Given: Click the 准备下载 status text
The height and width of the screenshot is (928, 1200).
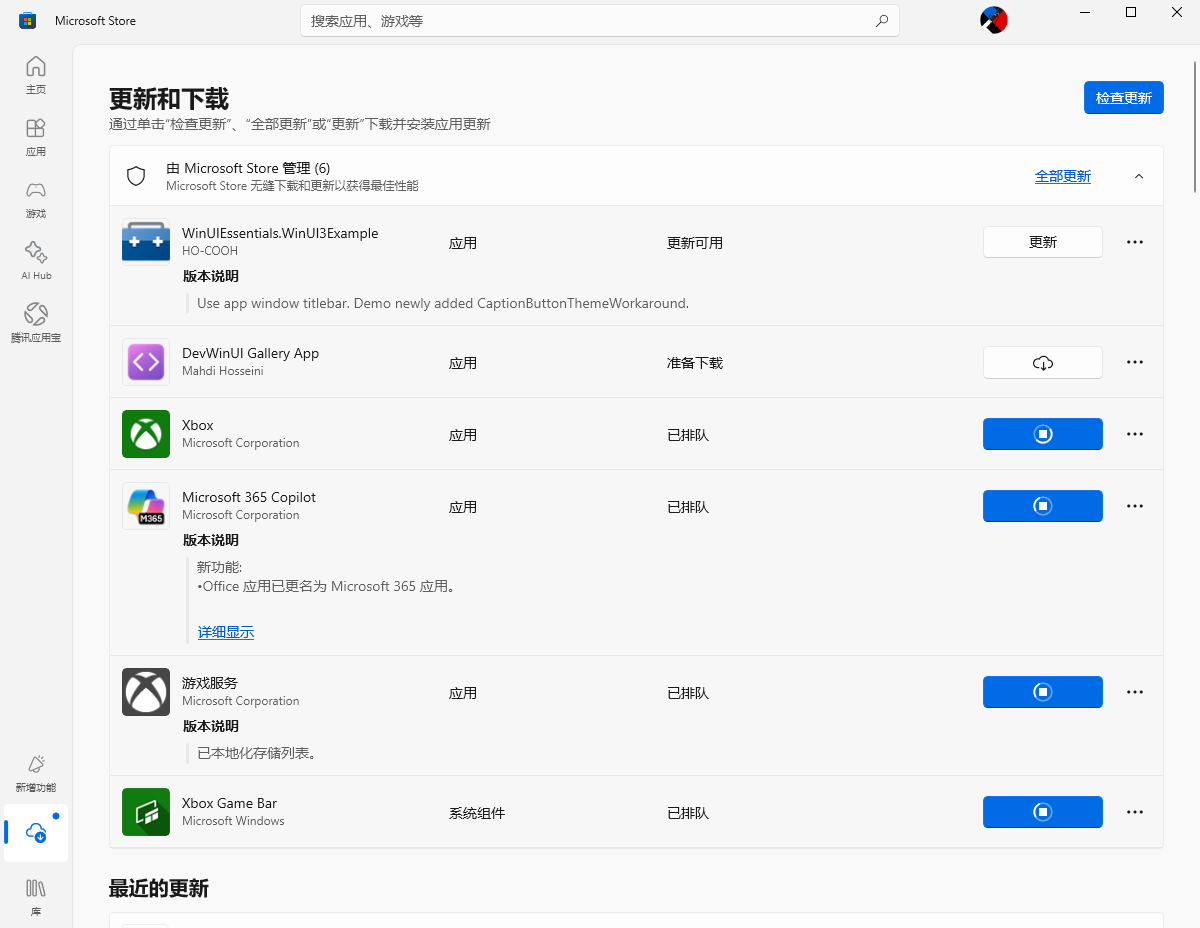Looking at the screenshot, I should pos(695,363).
